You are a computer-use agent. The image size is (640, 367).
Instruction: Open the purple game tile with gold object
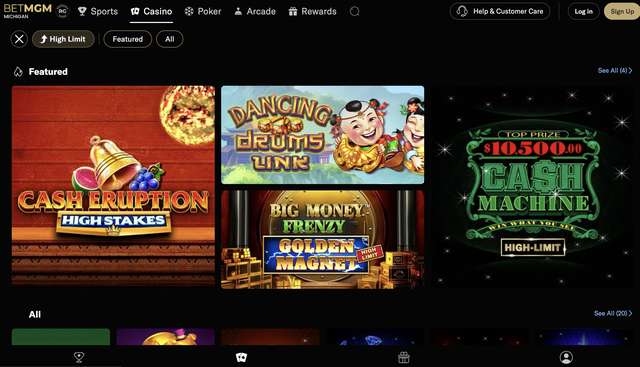pos(165,337)
